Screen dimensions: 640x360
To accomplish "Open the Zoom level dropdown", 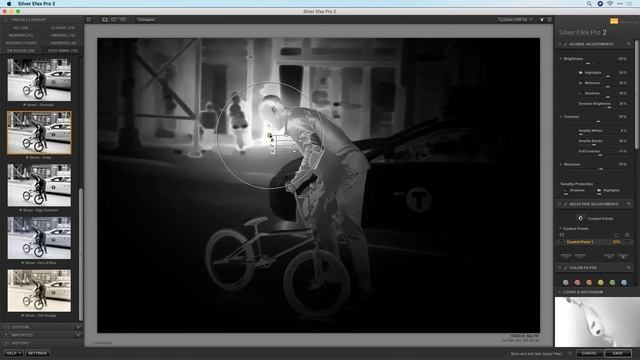I will click(515, 20).
